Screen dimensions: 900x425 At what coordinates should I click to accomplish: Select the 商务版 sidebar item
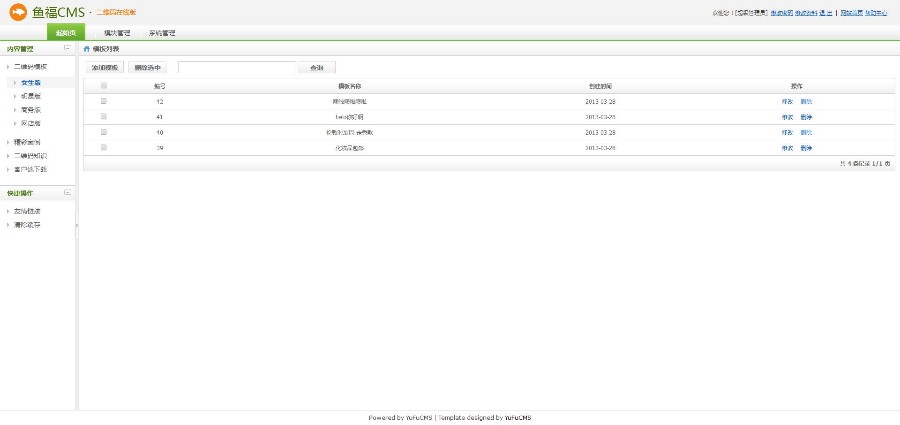tap(30, 110)
